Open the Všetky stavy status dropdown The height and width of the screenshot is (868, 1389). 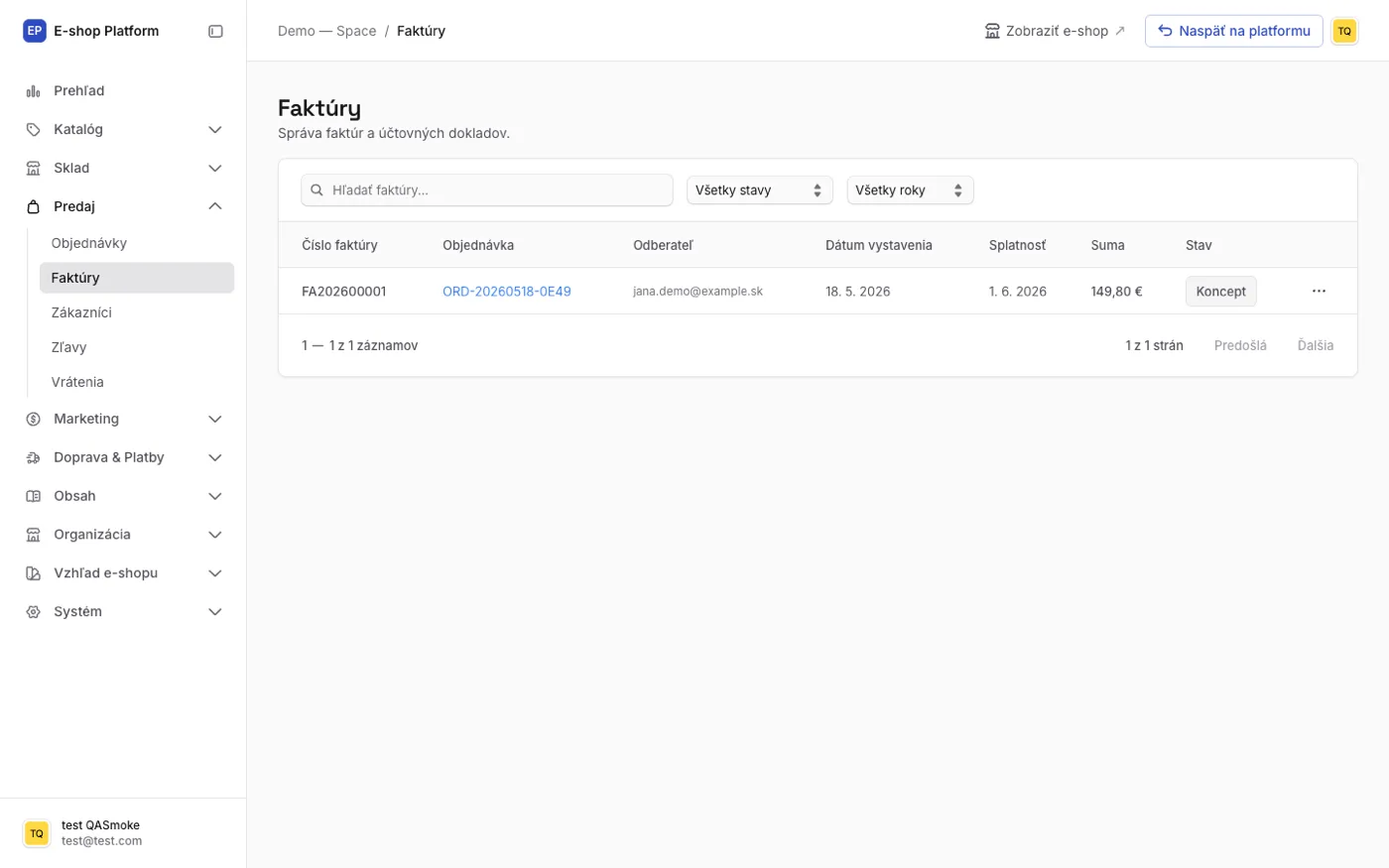760,190
